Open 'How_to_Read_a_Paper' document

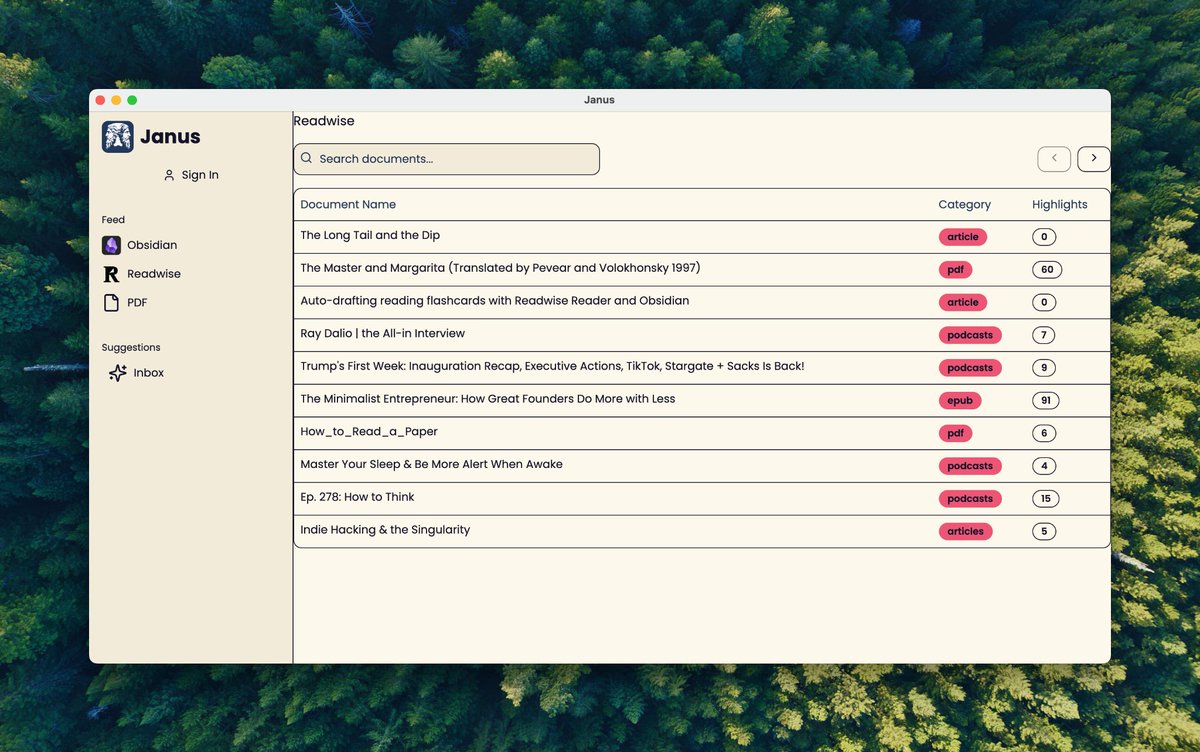pyautogui.click(x=369, y=432)
